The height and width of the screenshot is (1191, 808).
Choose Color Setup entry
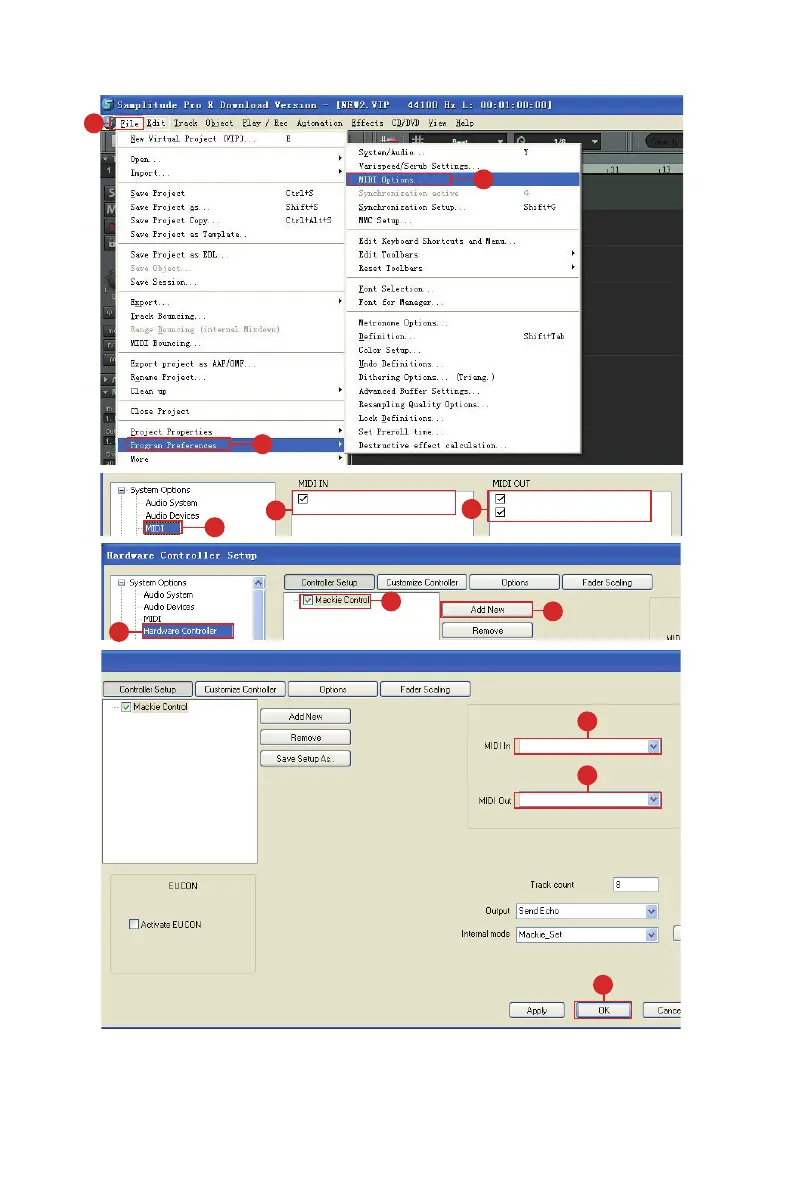(x=462, y=351)
